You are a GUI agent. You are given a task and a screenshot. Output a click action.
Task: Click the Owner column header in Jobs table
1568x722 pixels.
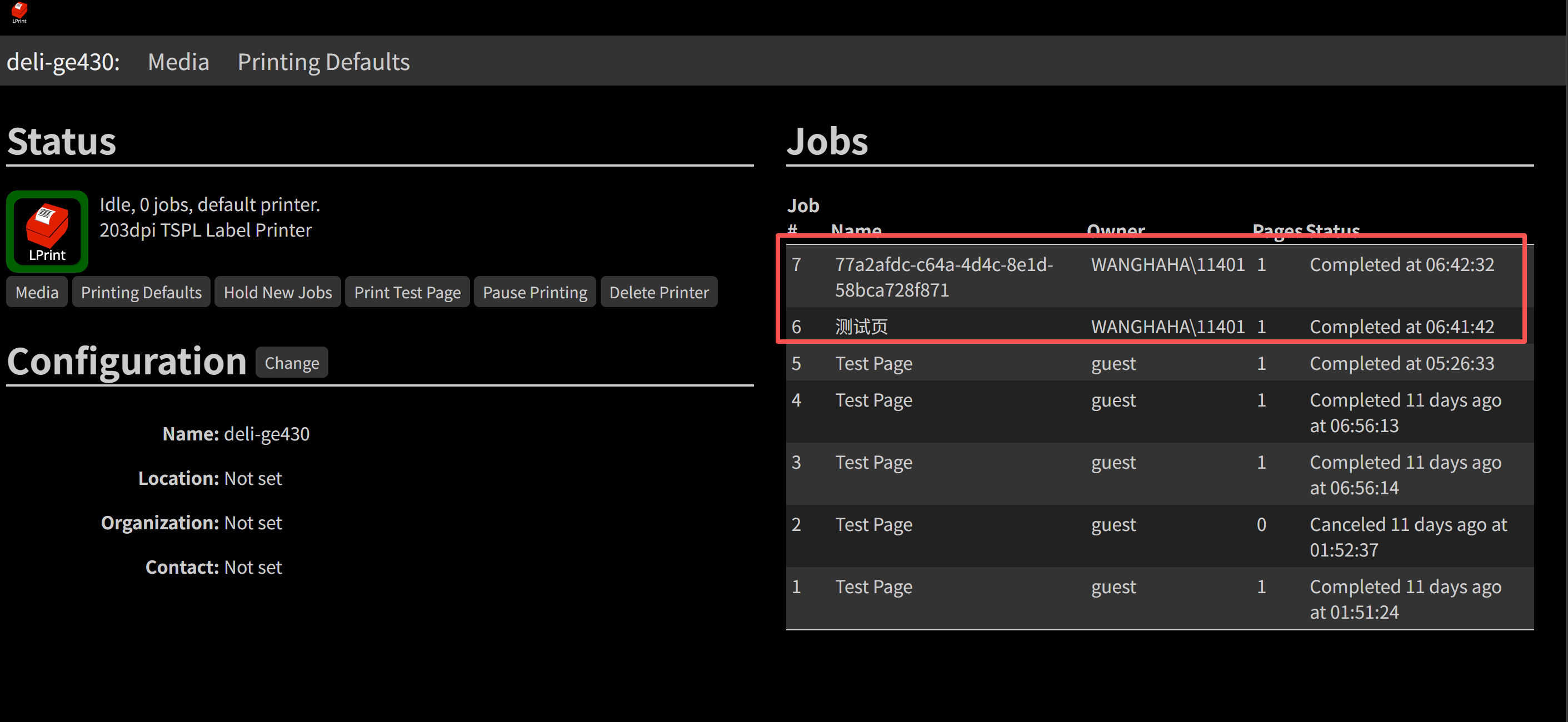(x=1116, y=230)
